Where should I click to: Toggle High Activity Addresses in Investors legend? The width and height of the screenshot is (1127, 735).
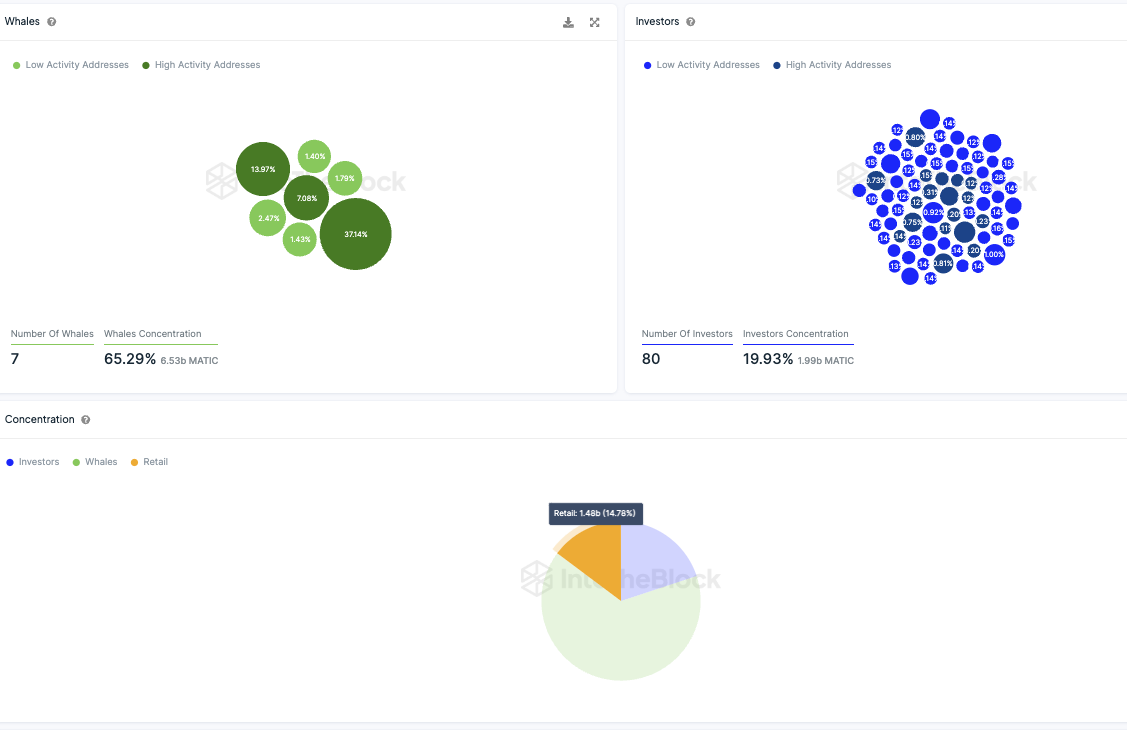[832, 65]
